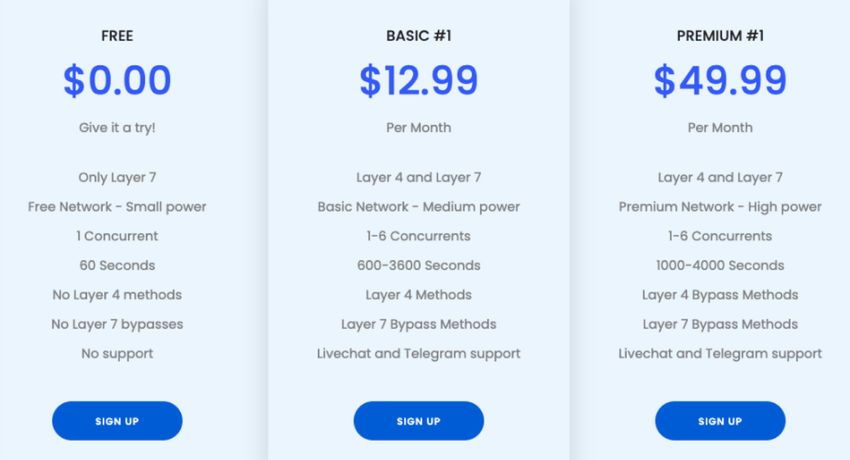Click the $49.99 price text
This screenshot has width=850, height=460.
pyautogui.click(x=720, y=80)
